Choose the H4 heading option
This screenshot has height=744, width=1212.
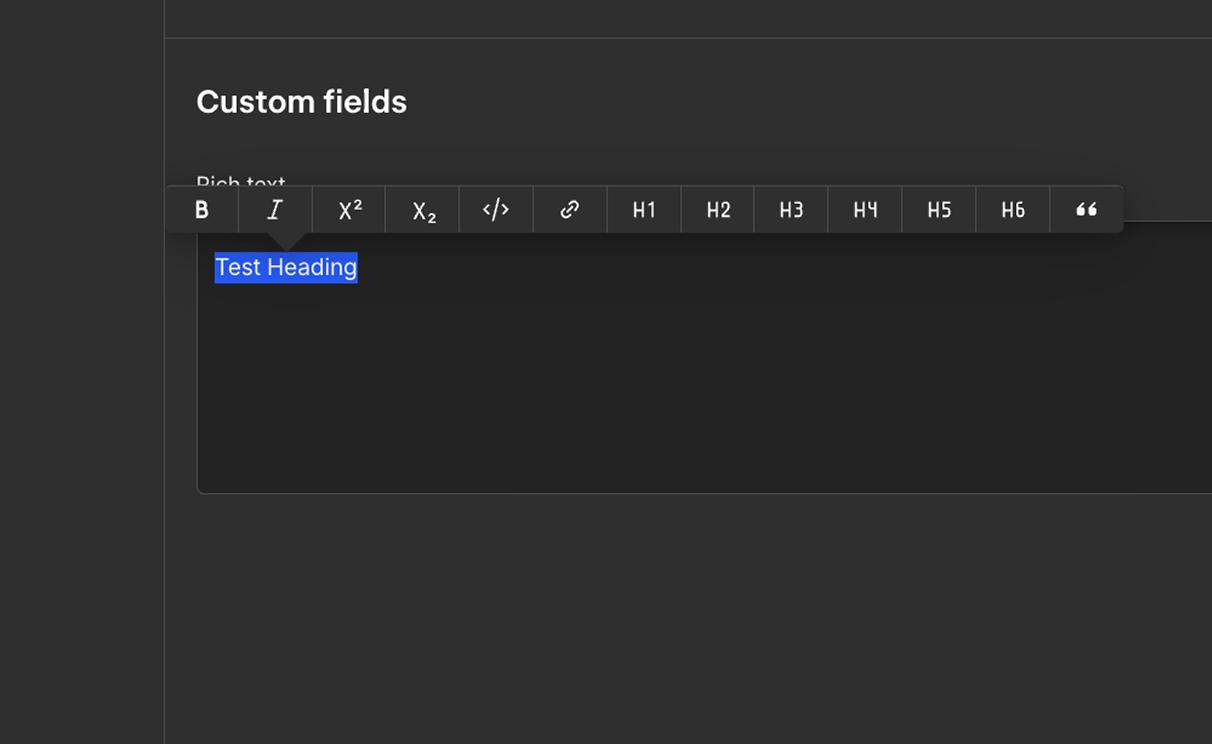tap(865, 209)
